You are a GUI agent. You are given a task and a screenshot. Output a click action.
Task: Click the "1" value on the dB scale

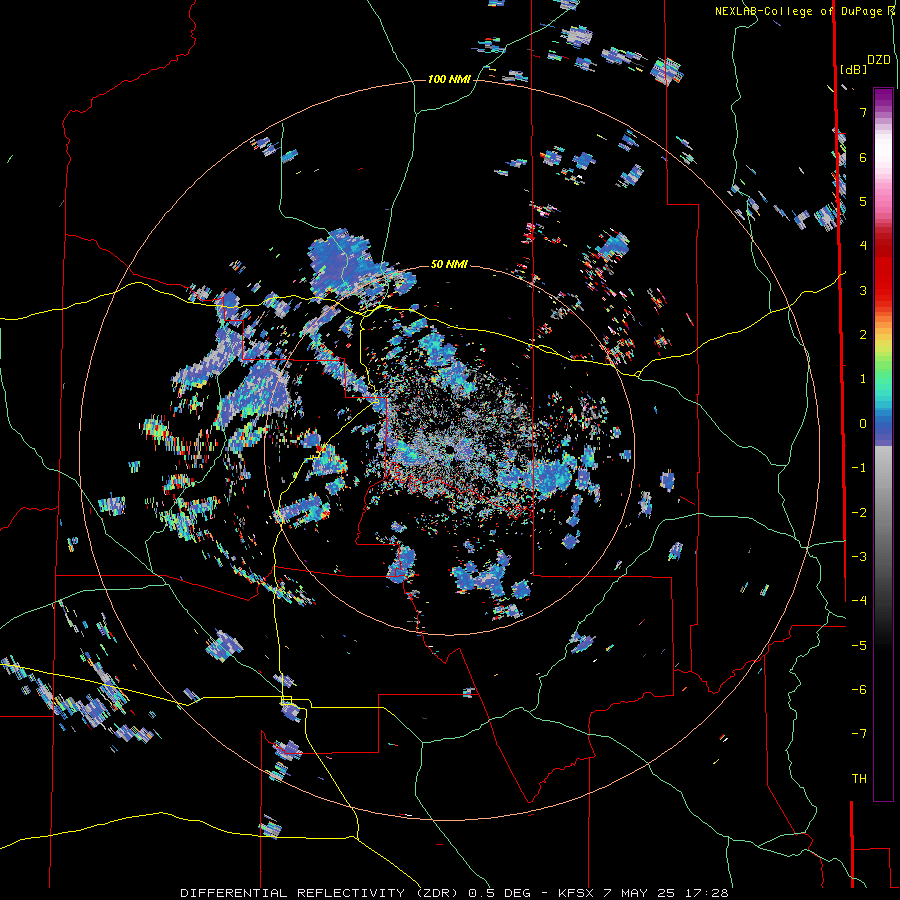point(863,379)
